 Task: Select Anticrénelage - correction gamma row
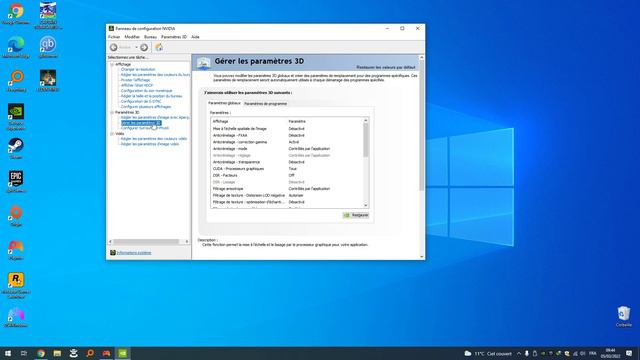tap(287, 142)
